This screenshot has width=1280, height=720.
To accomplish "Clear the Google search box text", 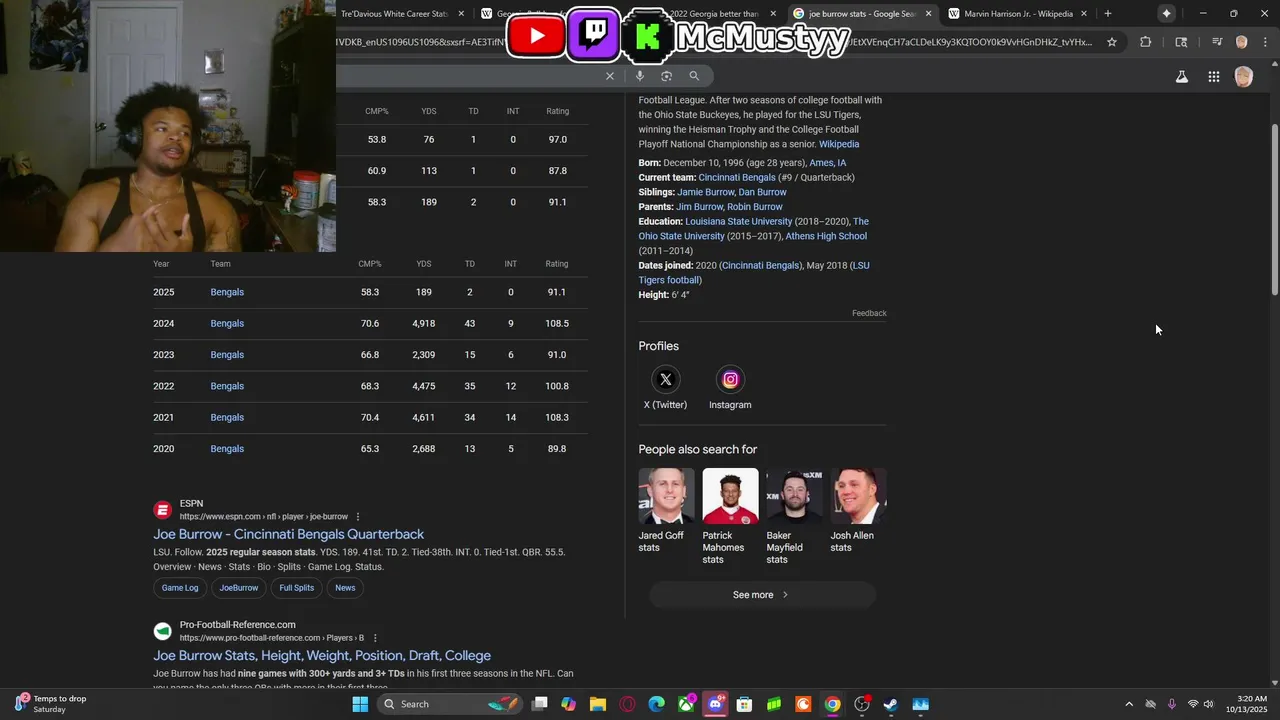I will (609, 76).
